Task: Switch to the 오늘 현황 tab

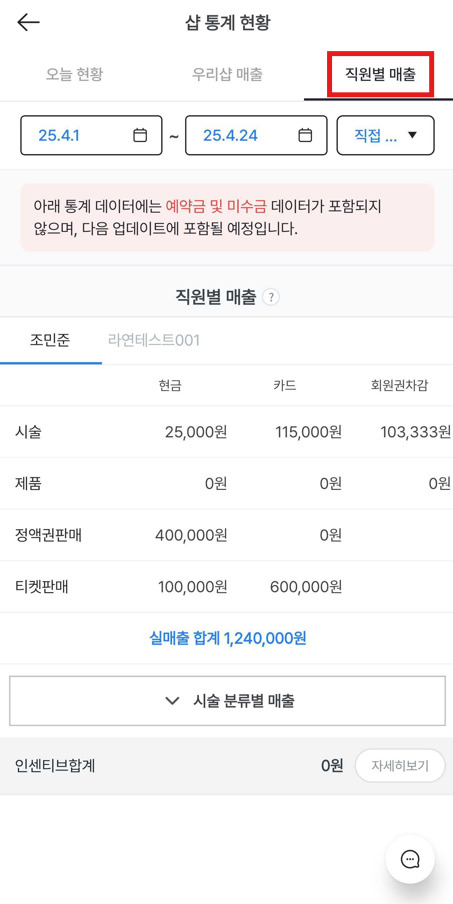Action: (74, 74)
